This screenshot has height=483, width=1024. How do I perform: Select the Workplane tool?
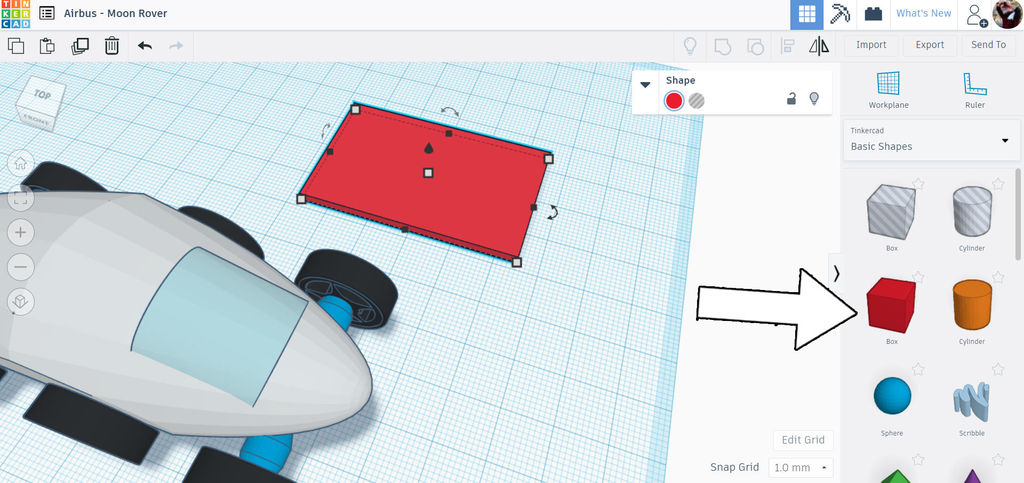click(x=888, y=90)
